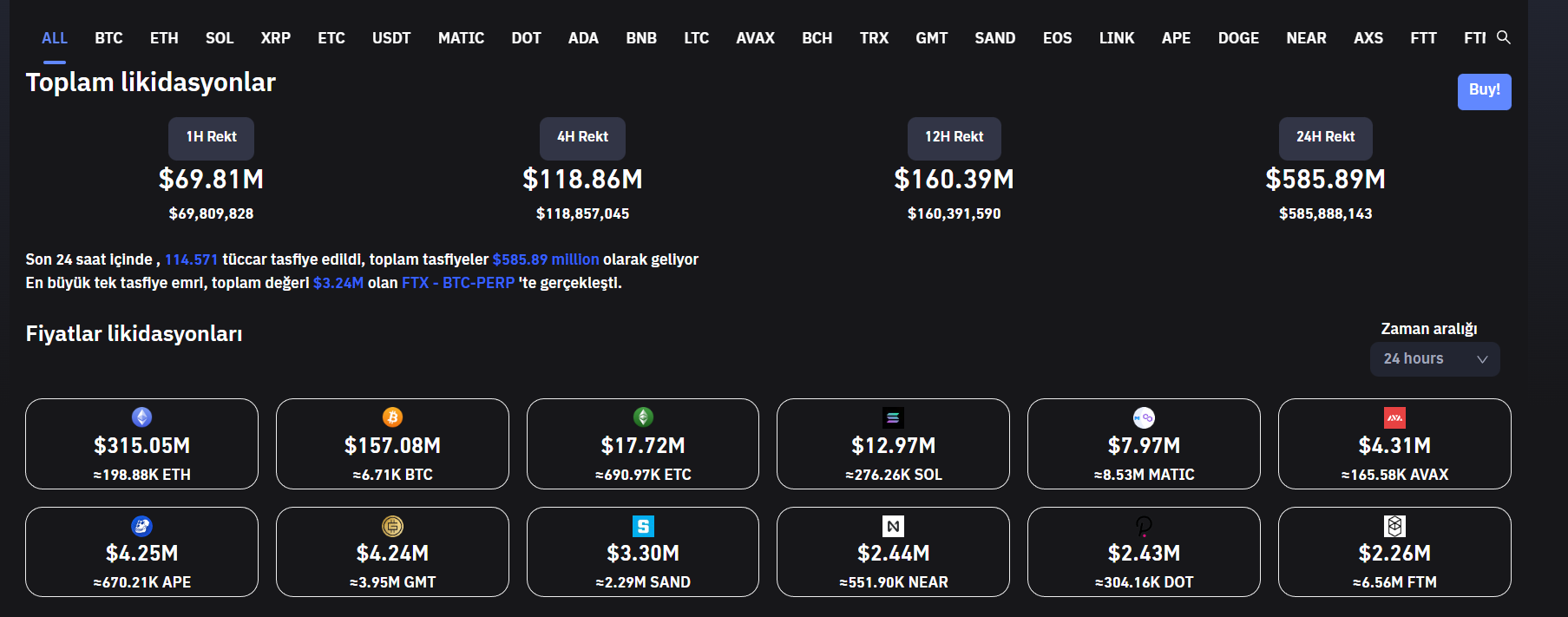
Task: Click the Bitcoin orange coin icon
Action: tap(392, 417)
